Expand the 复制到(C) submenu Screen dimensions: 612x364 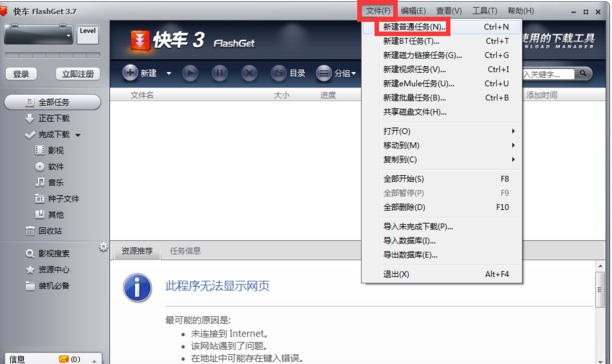click(x=442, y=160)
